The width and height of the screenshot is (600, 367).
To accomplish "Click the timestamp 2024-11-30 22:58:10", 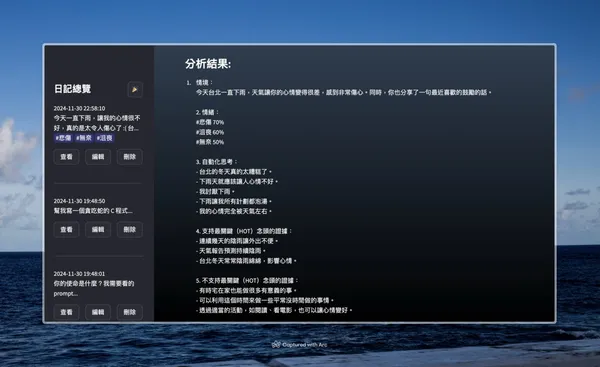I will tap(79, 108).
